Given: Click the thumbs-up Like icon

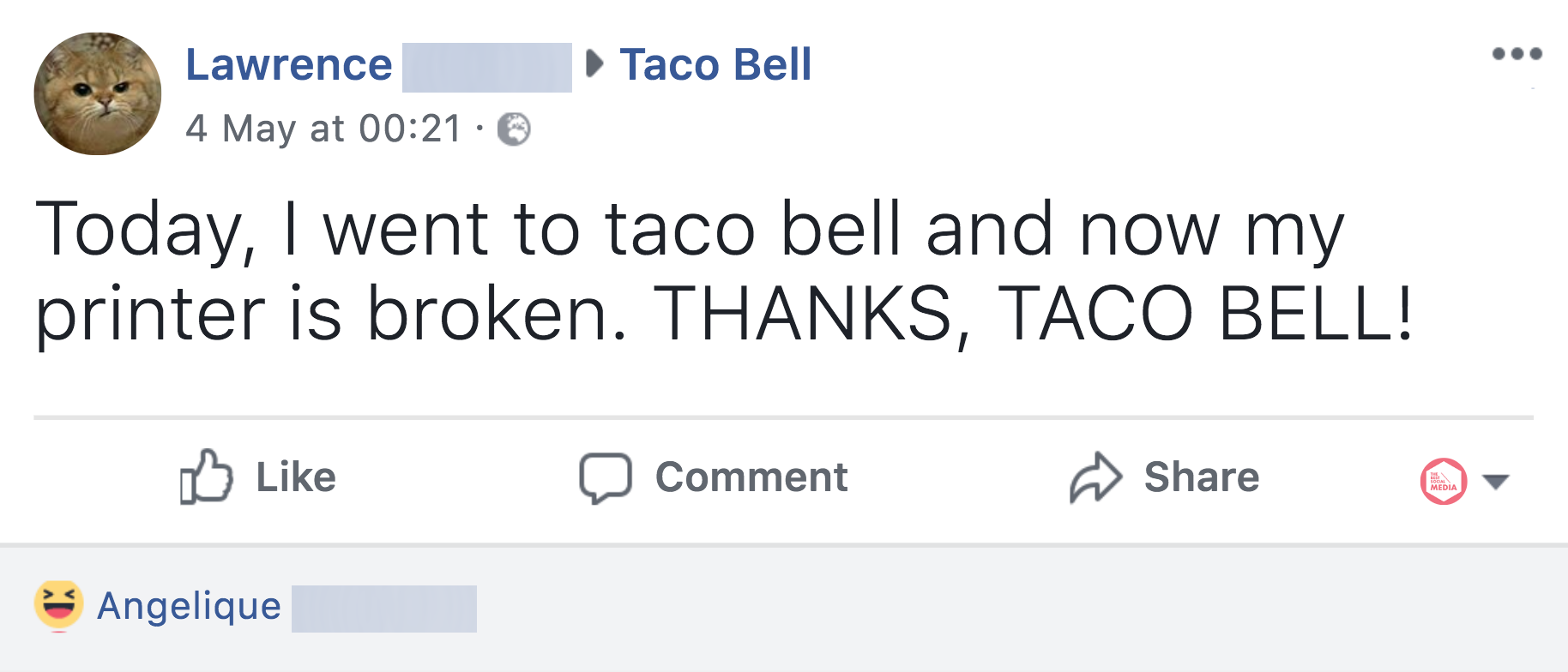Looking at the screenshot, I should pos(206,477).
